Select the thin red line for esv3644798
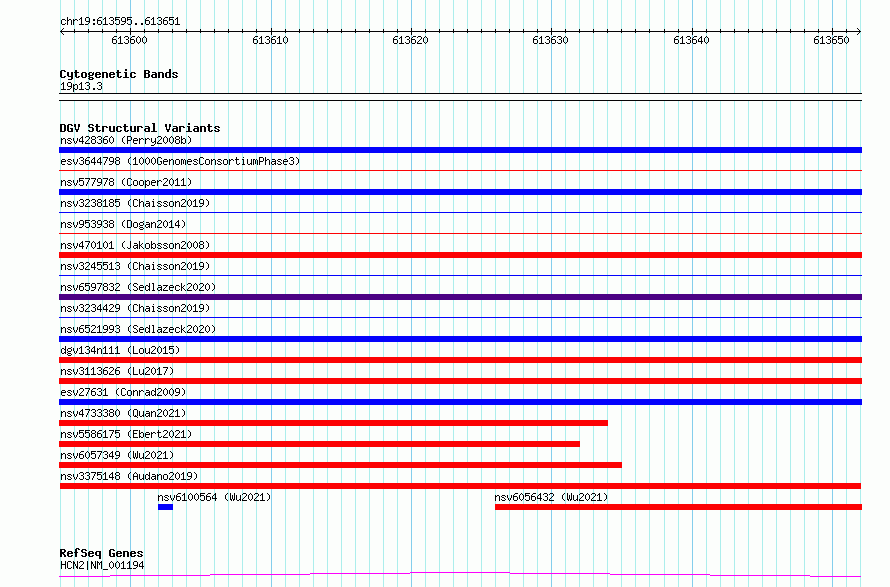This screenshot has width=890, height=587. pyautogui.click(x=460, y=170)
